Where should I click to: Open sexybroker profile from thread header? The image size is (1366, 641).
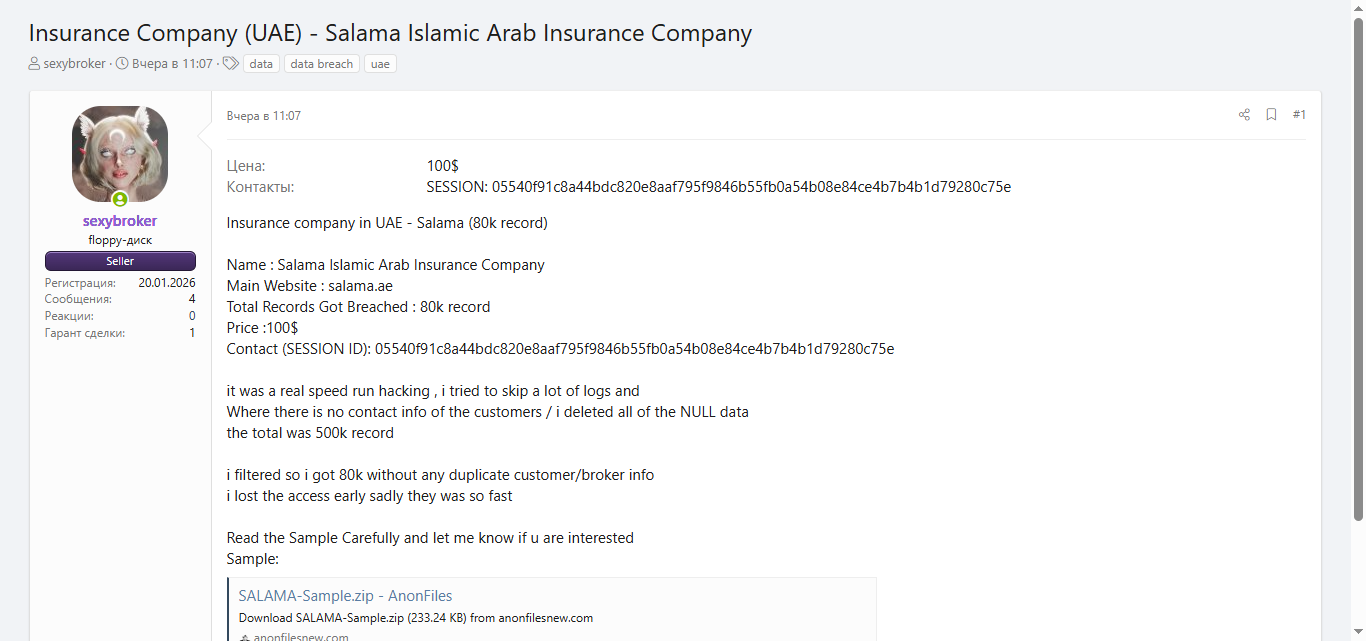(74, 64)
